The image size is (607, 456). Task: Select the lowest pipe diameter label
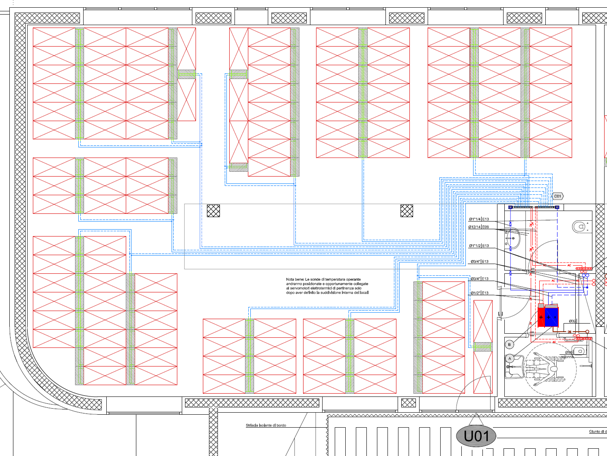[479, 293]
